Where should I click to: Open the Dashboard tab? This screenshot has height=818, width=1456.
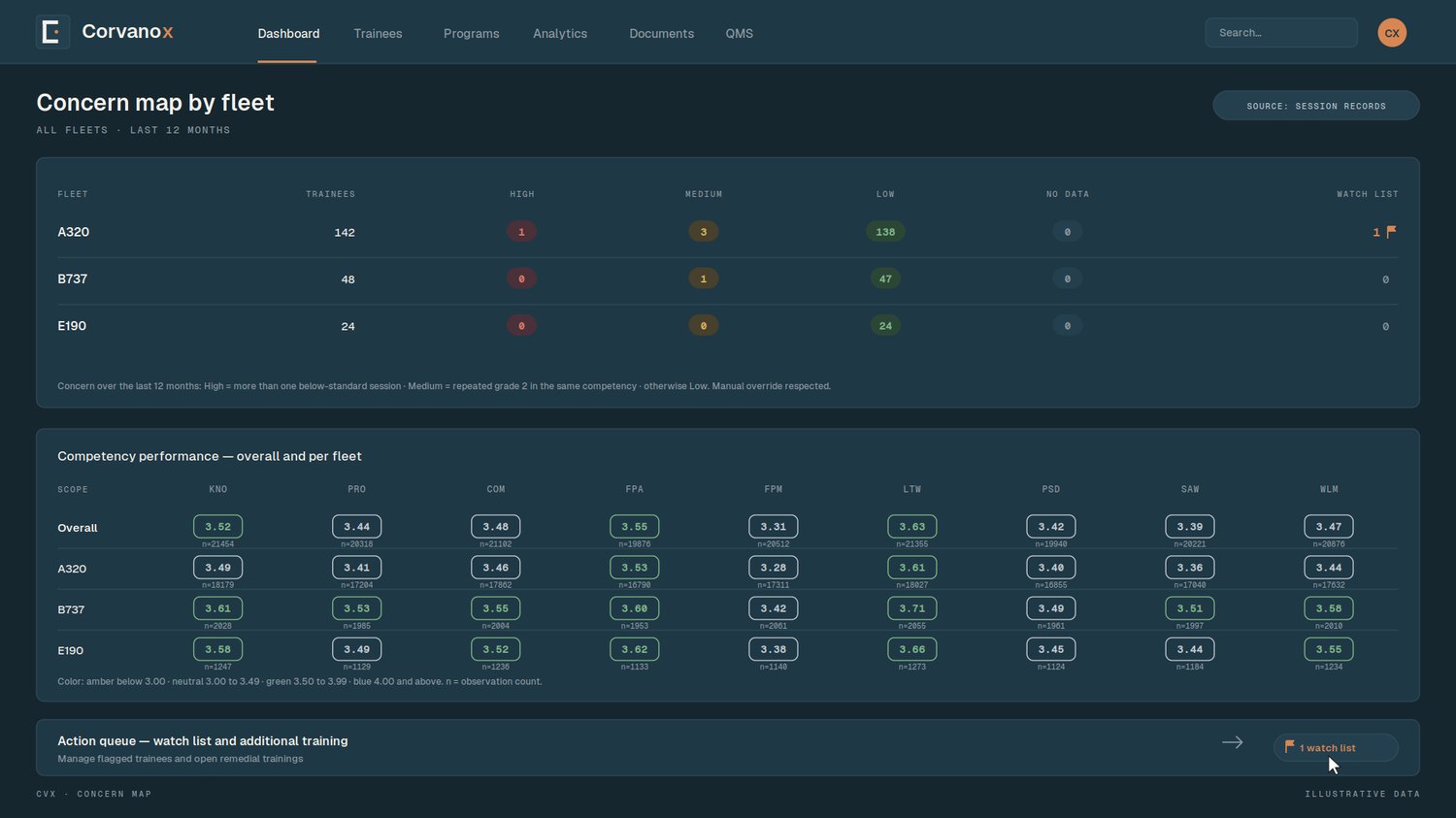(288, 33)
